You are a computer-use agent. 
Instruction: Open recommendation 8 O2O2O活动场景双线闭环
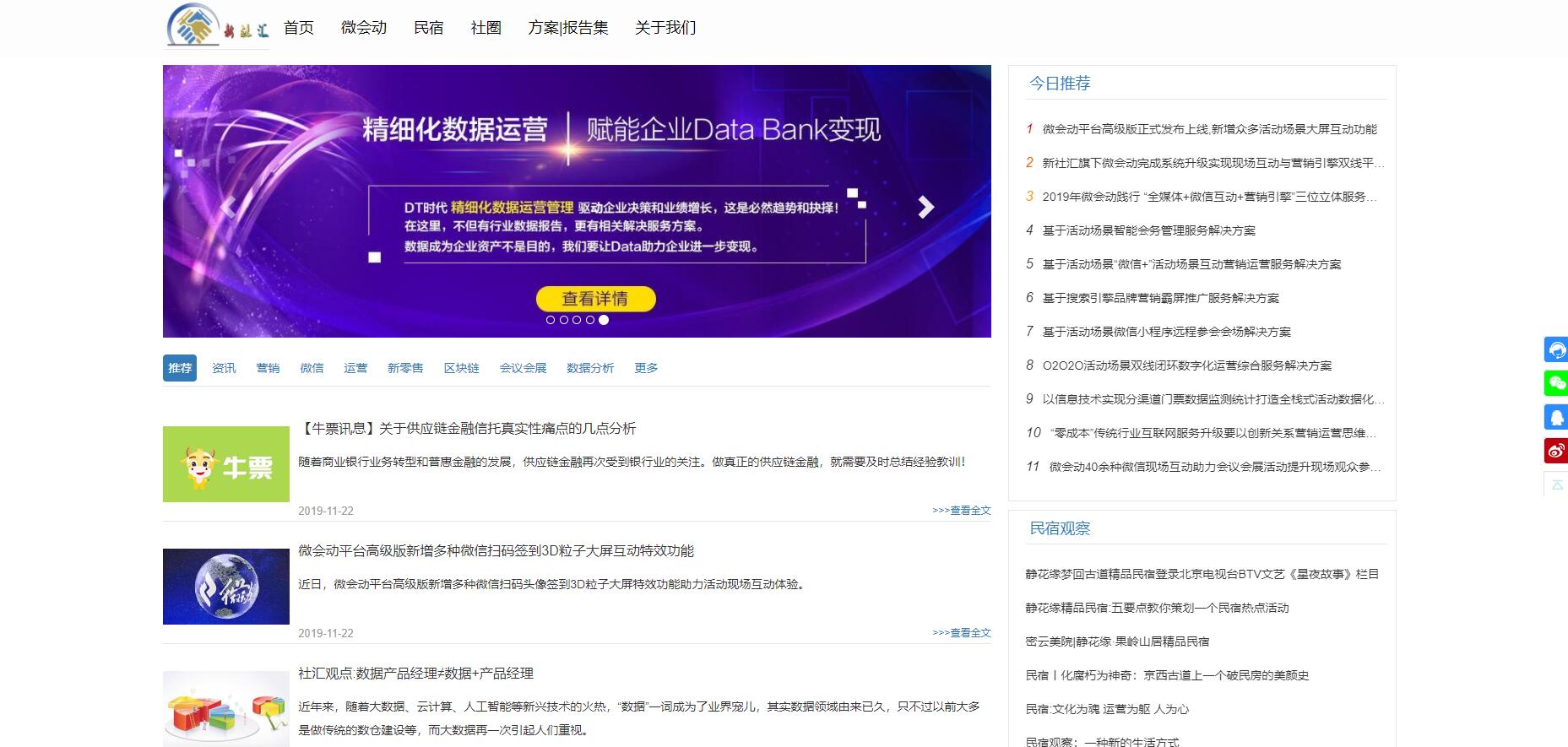point(1186,365)
